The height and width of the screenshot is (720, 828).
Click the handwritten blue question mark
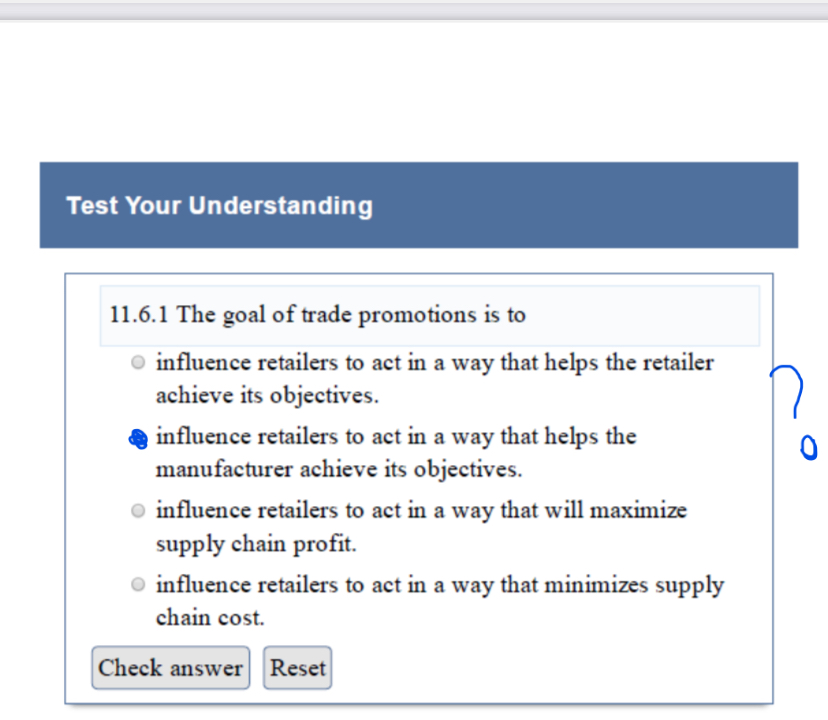click(x=789, y=390)
